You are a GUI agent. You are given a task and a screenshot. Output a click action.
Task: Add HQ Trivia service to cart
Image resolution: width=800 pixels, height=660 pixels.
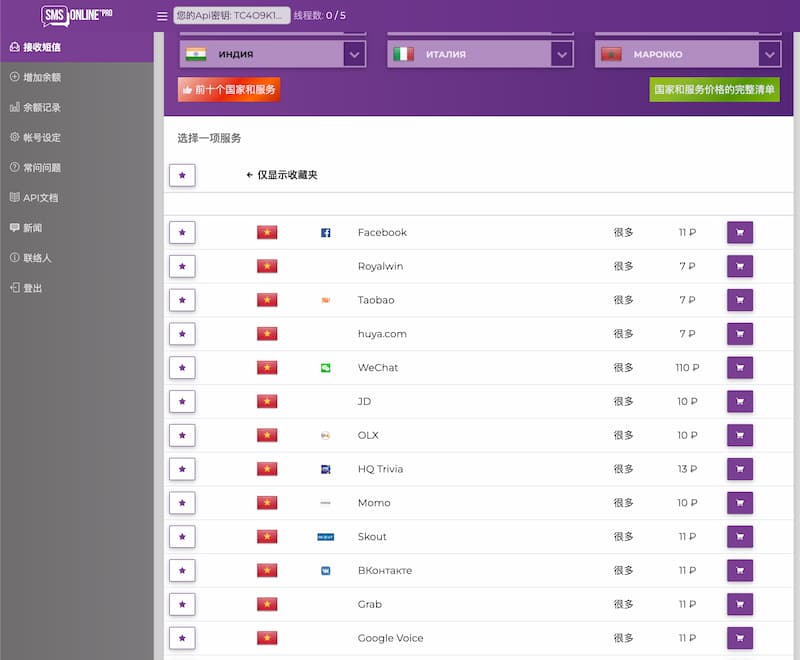click(x=739, y=469)
